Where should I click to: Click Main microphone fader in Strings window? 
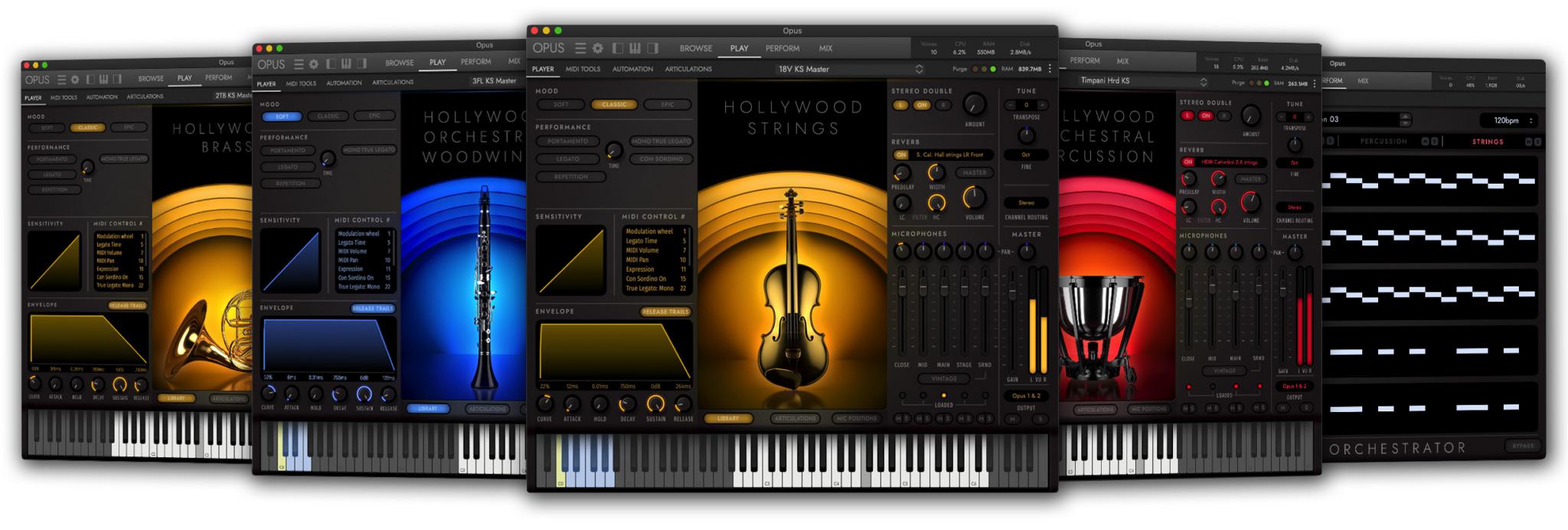pyautogui.click(x=943, y=286)
